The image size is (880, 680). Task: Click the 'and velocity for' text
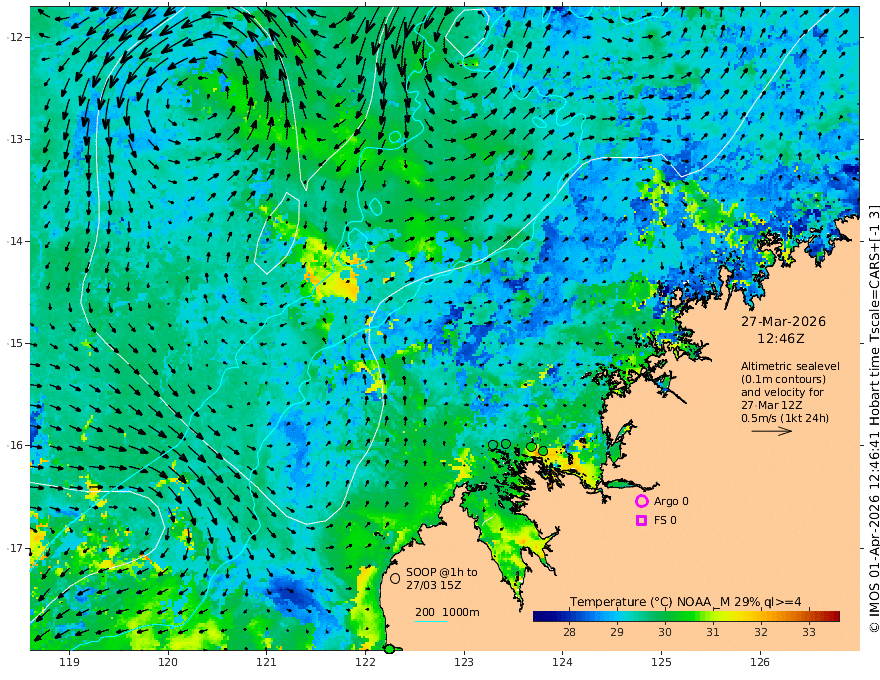coord(782,392)
